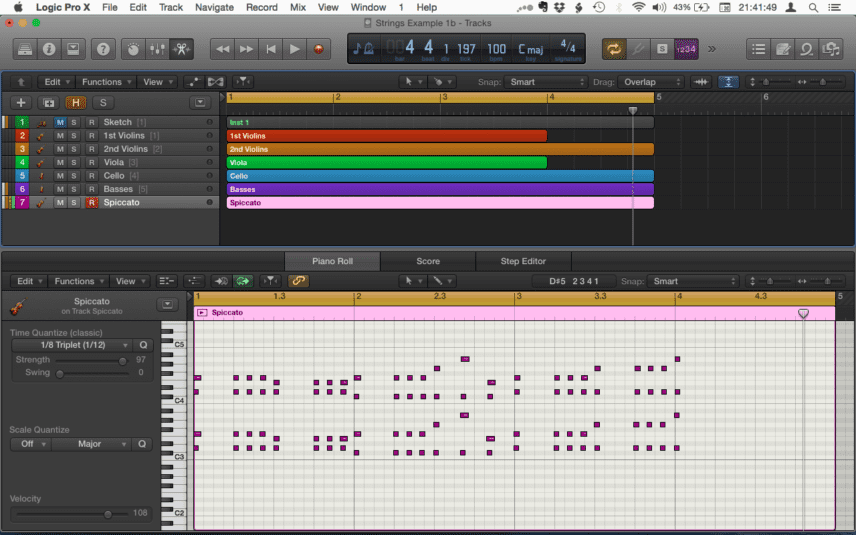Open Scale Quantize Off dropdown

(31, 444)
